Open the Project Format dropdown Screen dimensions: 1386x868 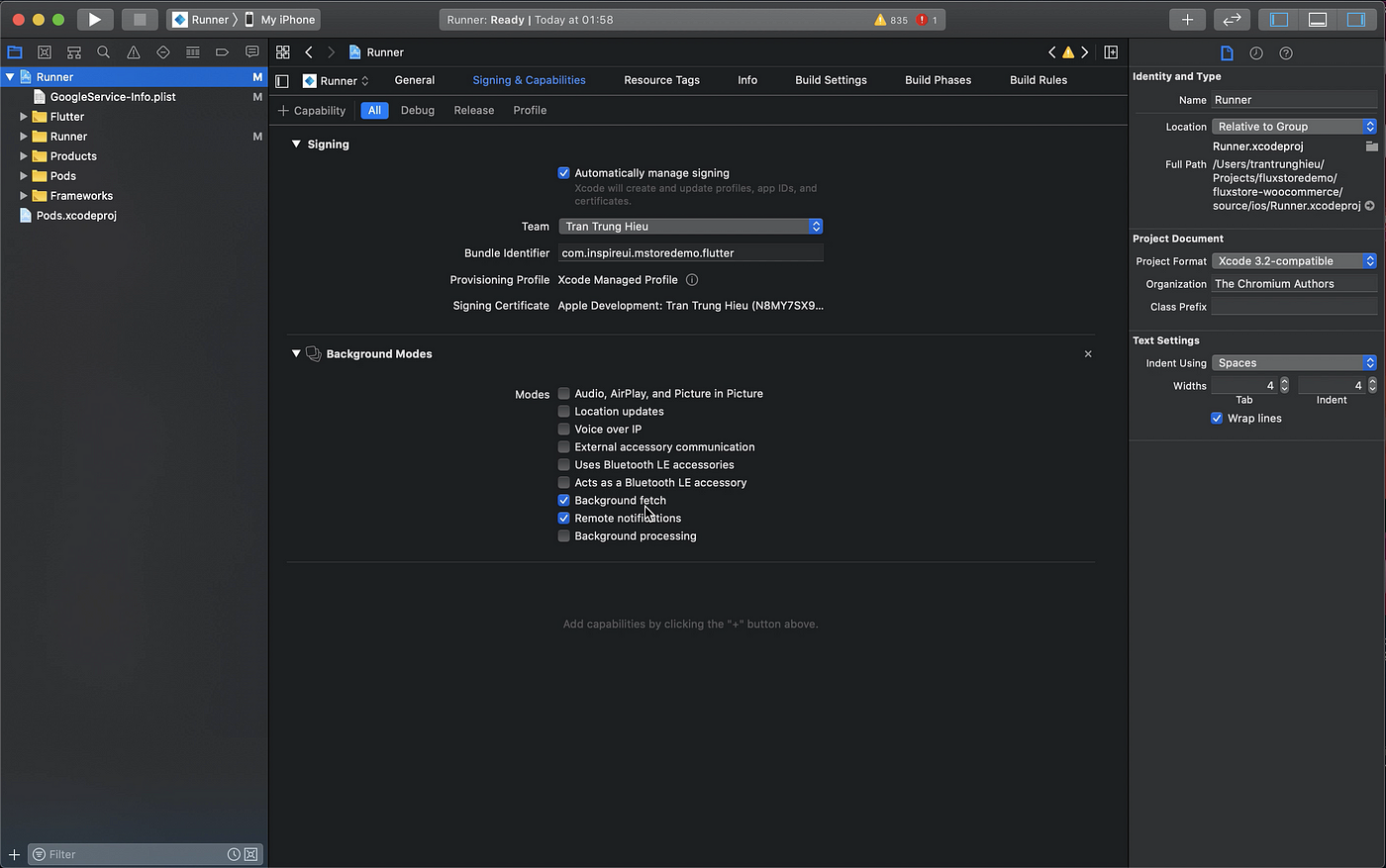tap(1295, 261)
